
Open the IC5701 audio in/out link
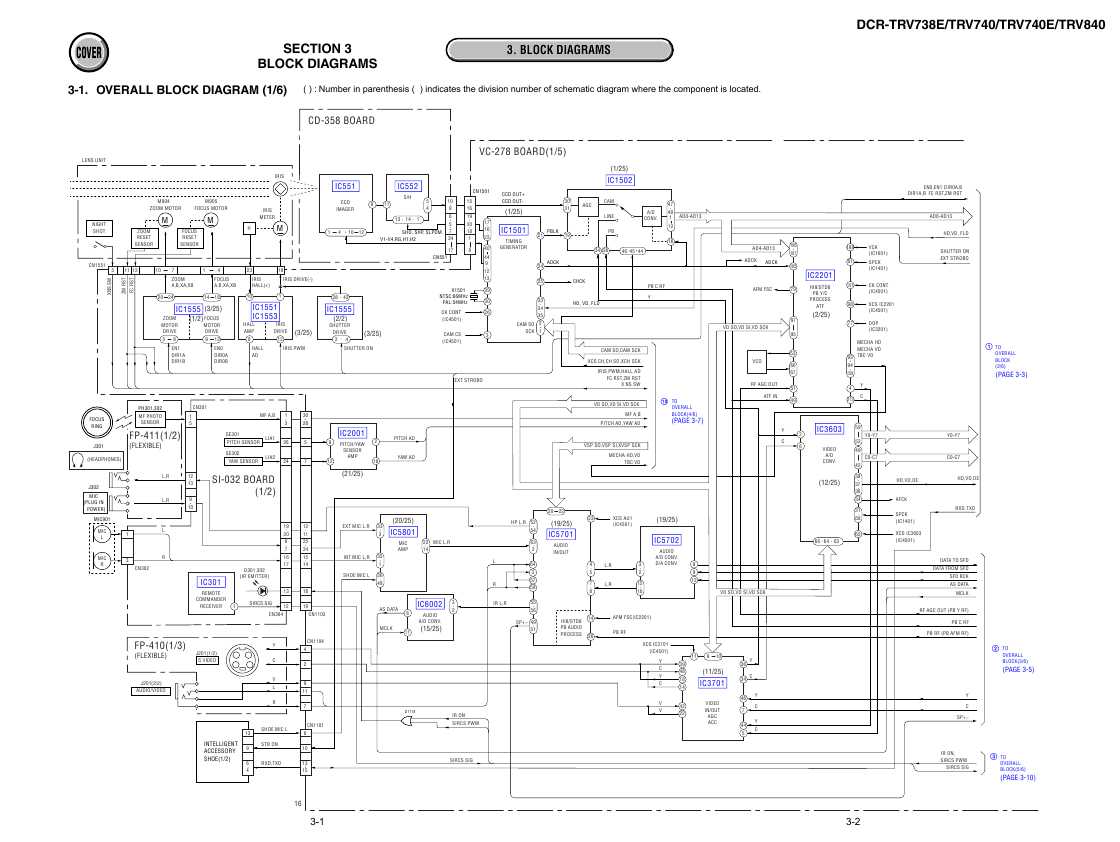click(561, 534)
